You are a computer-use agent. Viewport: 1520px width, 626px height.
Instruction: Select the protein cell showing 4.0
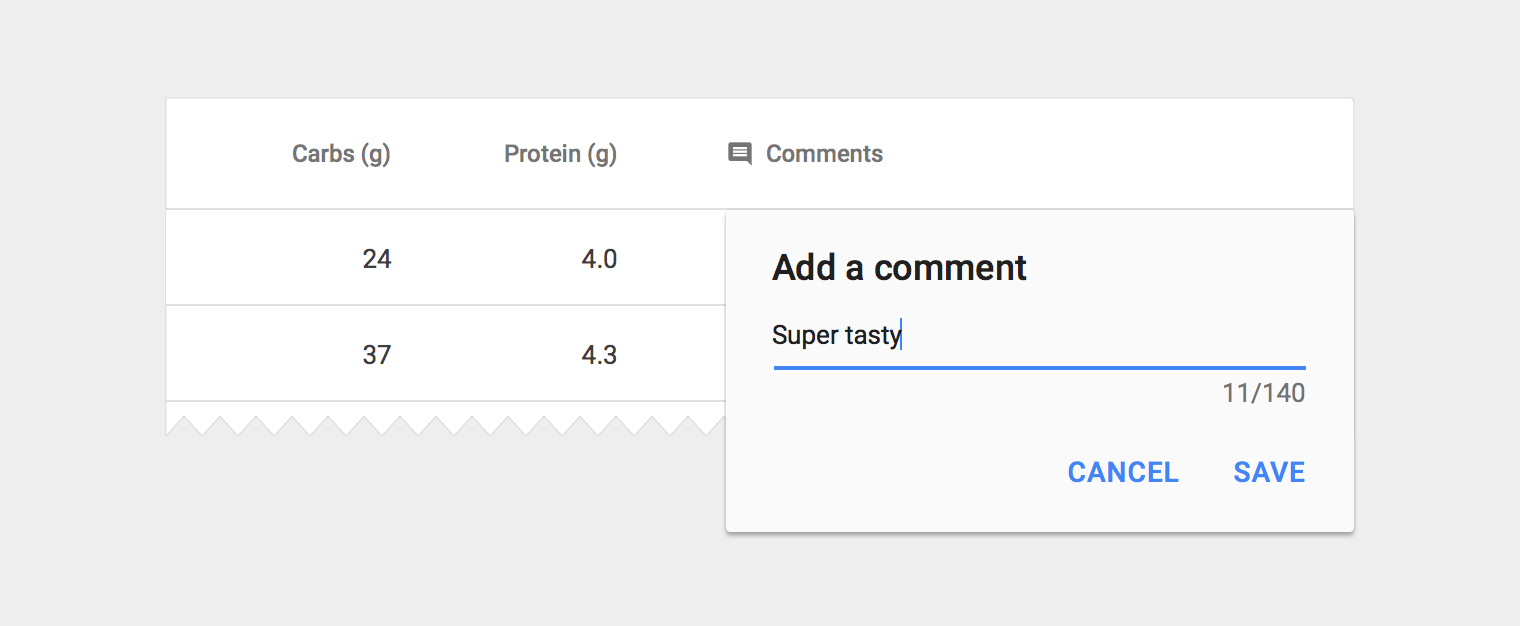click(599, 260)
